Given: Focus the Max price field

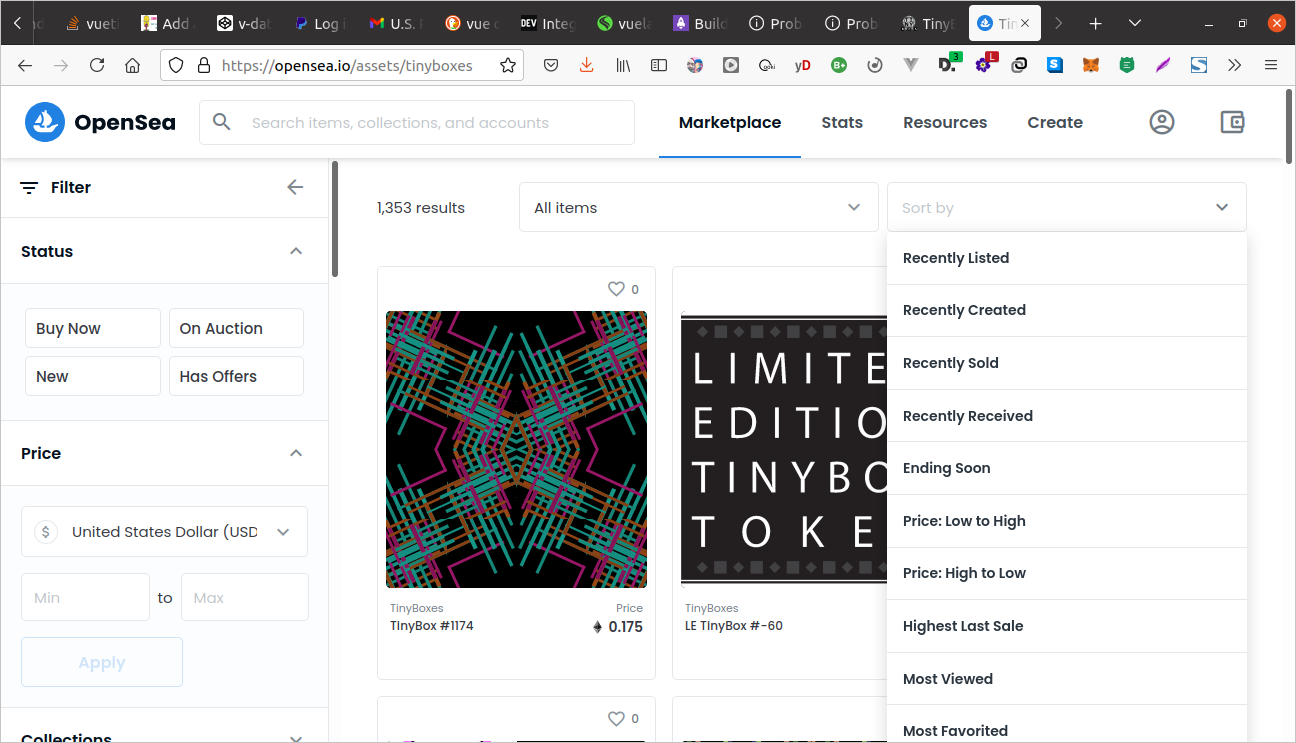Looking at the screenshot, I should 244,597.
